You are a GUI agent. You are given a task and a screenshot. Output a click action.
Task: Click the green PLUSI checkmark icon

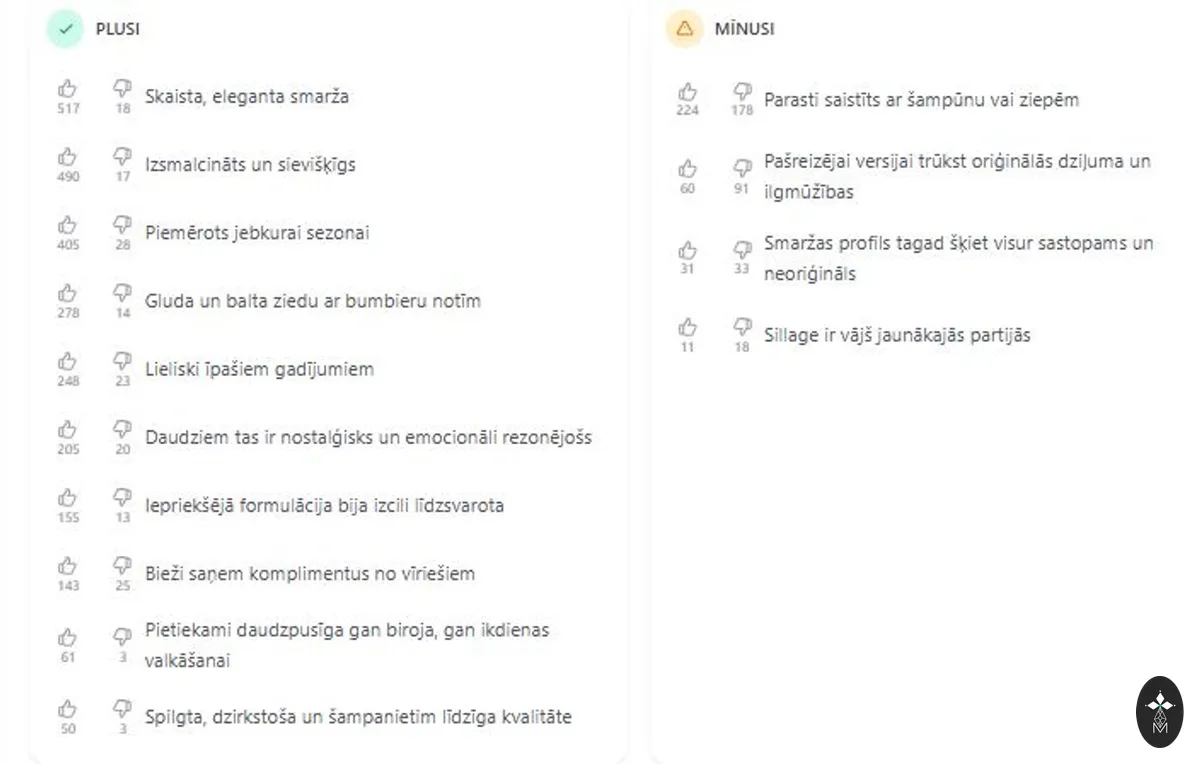[65, 29]
